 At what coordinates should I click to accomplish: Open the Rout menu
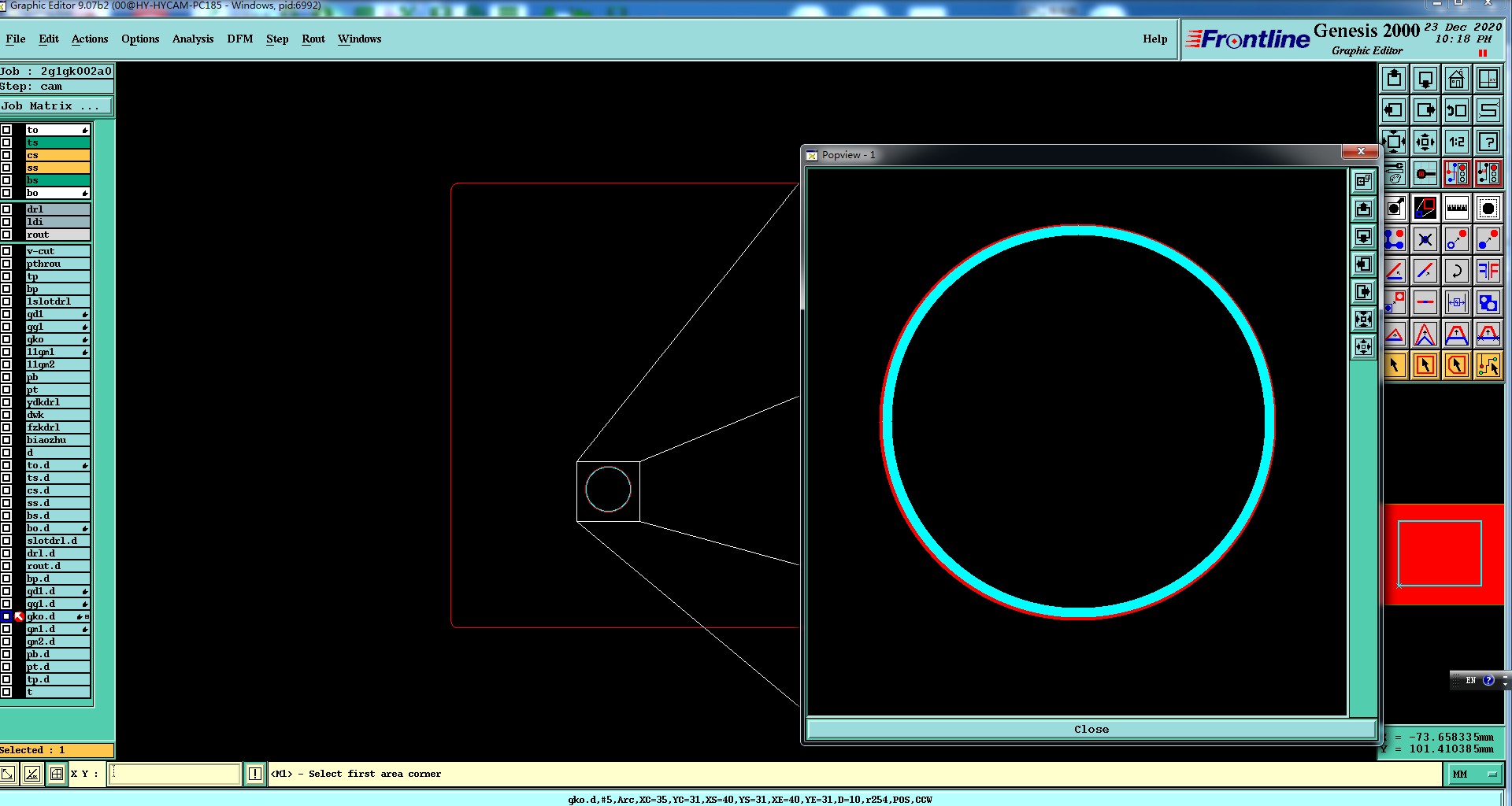(313, 39)
